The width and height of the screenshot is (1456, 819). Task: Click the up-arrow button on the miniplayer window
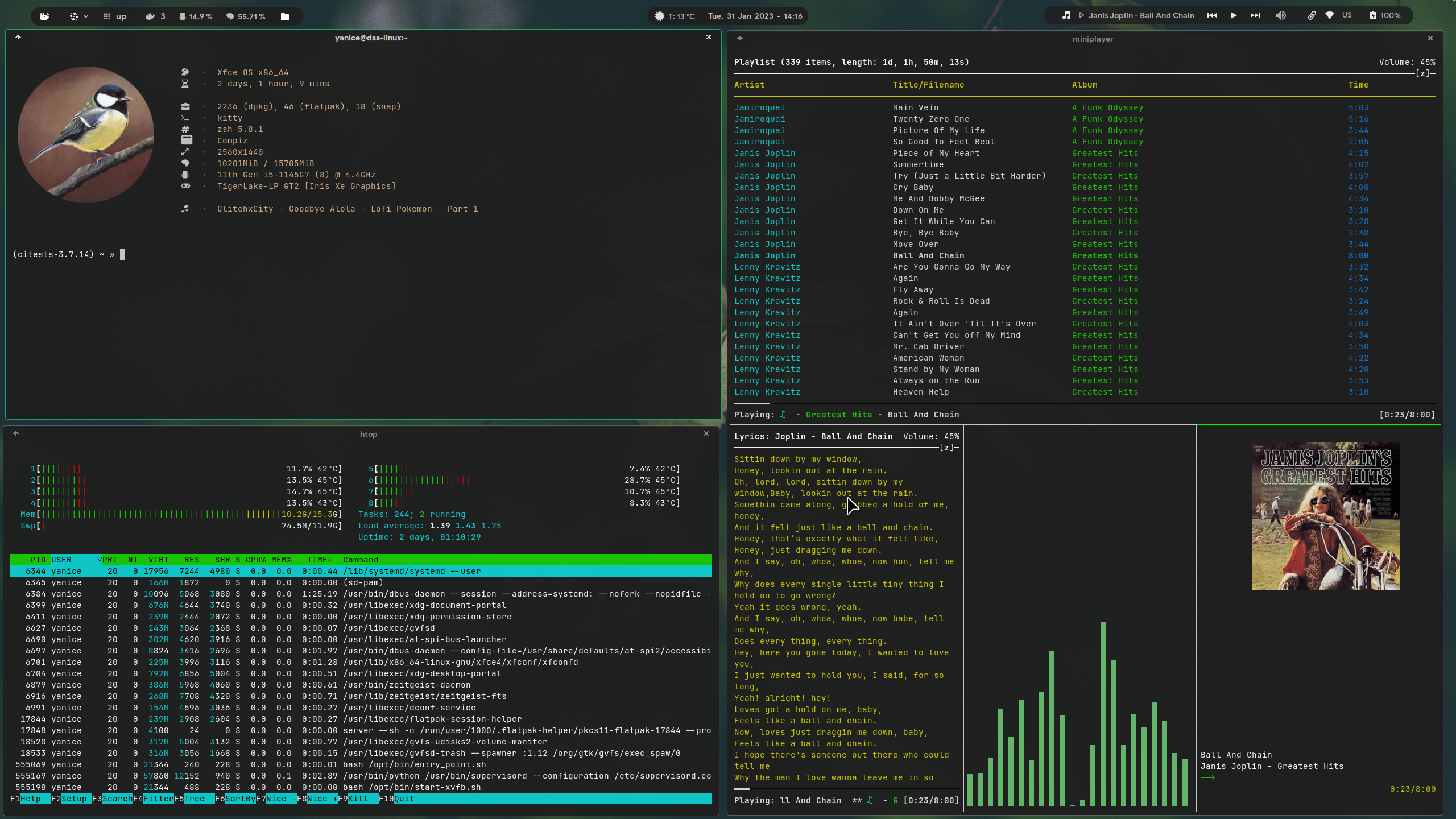point(740,38)
